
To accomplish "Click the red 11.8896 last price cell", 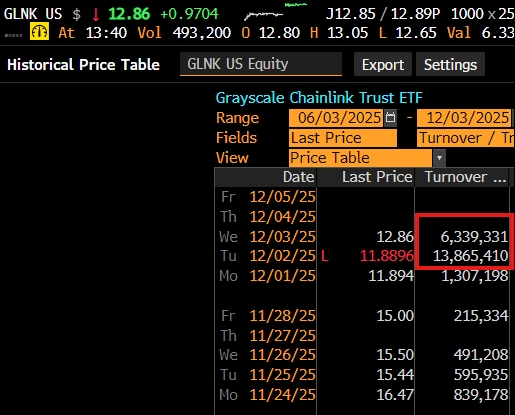I will [x=387, y=256].
